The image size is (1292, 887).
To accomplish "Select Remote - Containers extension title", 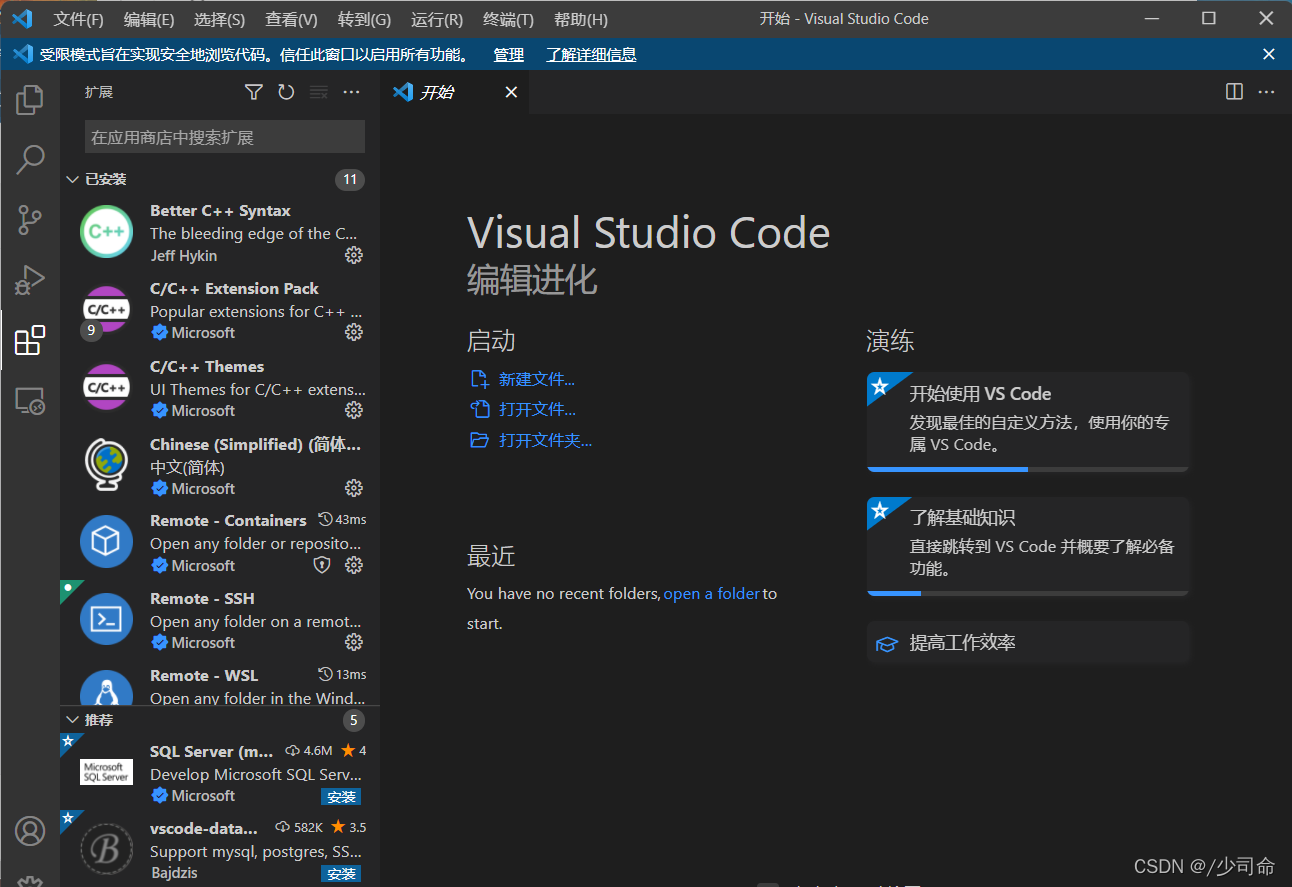I will click(228, 520).
